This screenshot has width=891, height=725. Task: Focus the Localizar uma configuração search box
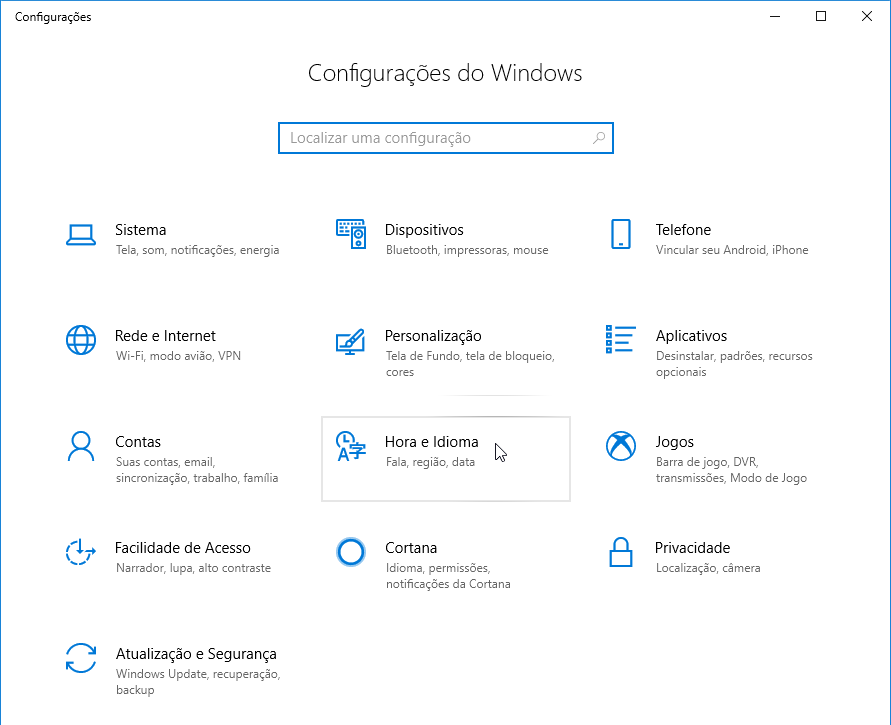point(446,138)
